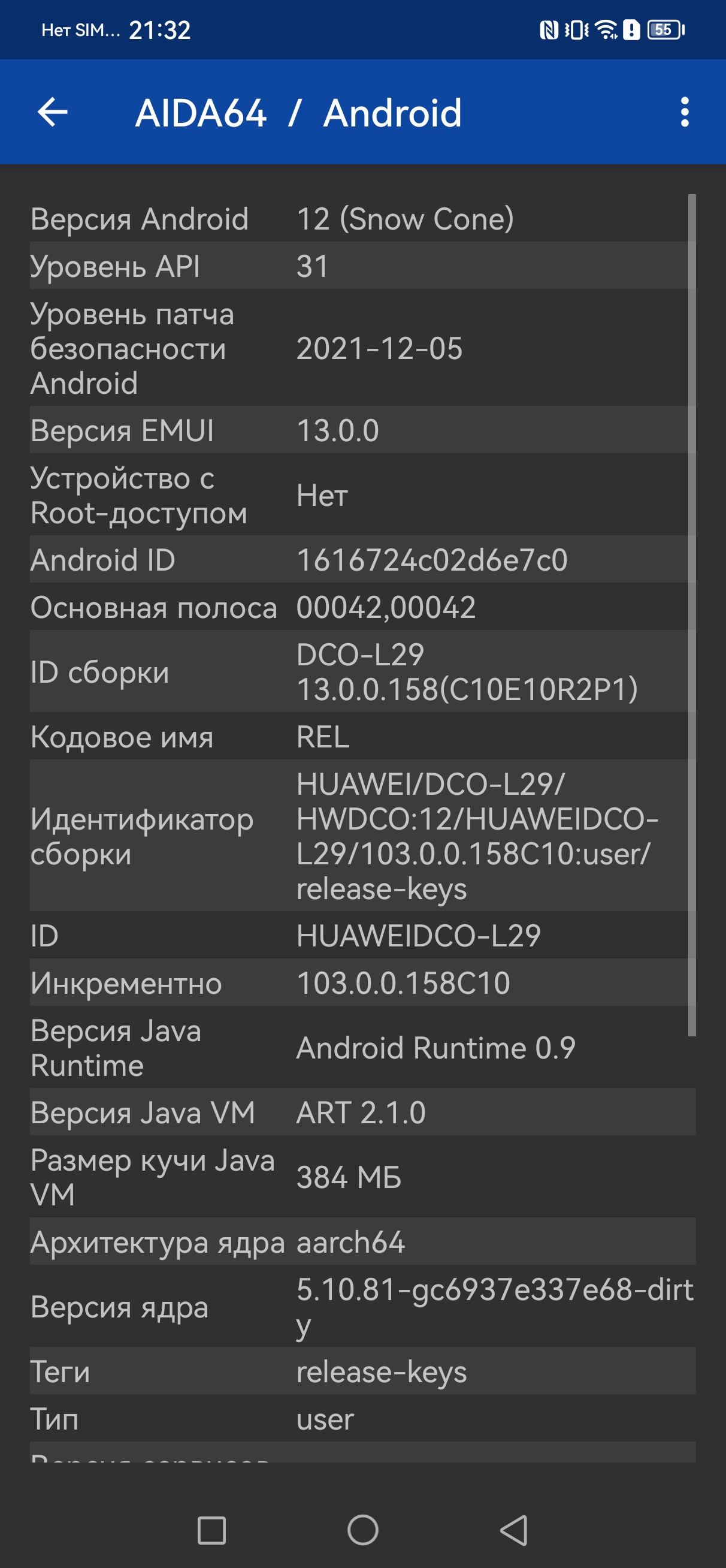Tap the Wi-Fi status icon
Image resolution: width=726 pixels, height=1568 pixels.
point(606,30)
